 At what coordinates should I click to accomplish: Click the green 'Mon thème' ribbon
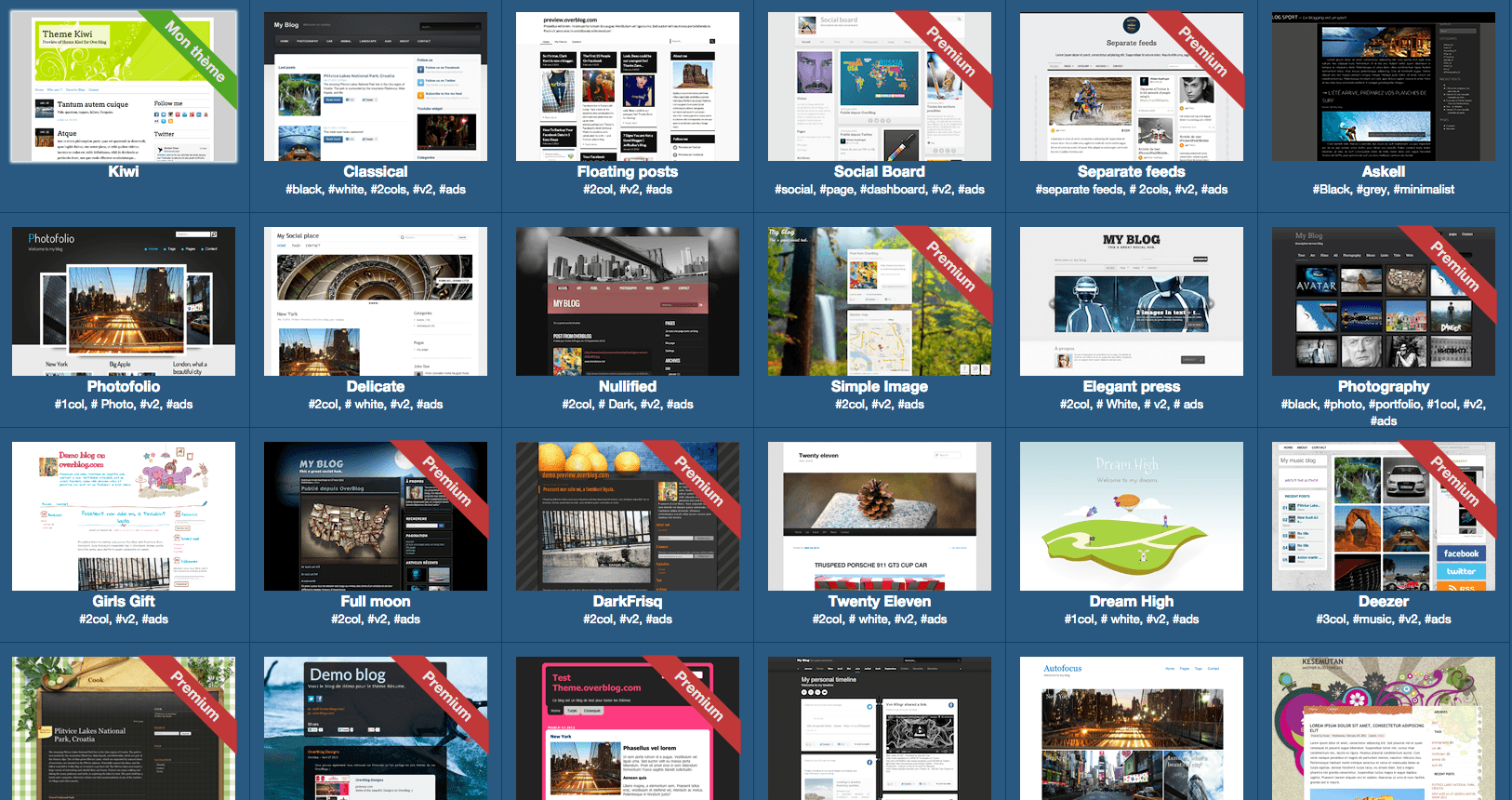(197, 53)
